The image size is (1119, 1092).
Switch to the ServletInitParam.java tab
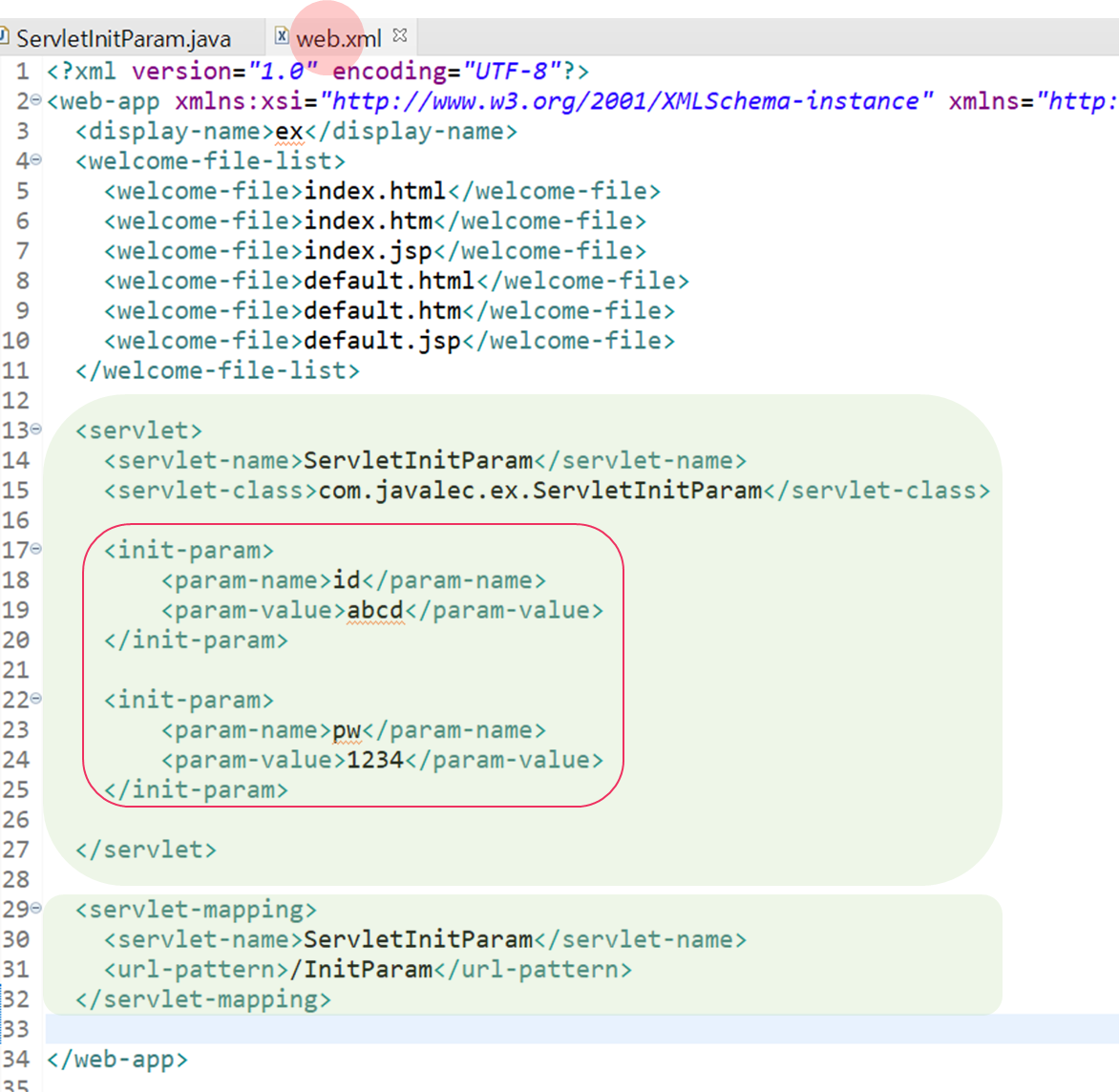tap(123, 38)
